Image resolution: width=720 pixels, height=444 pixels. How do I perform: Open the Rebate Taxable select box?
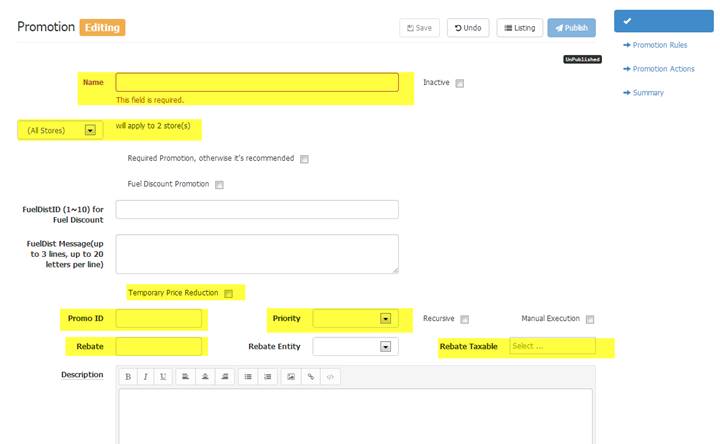pos(552,346)
